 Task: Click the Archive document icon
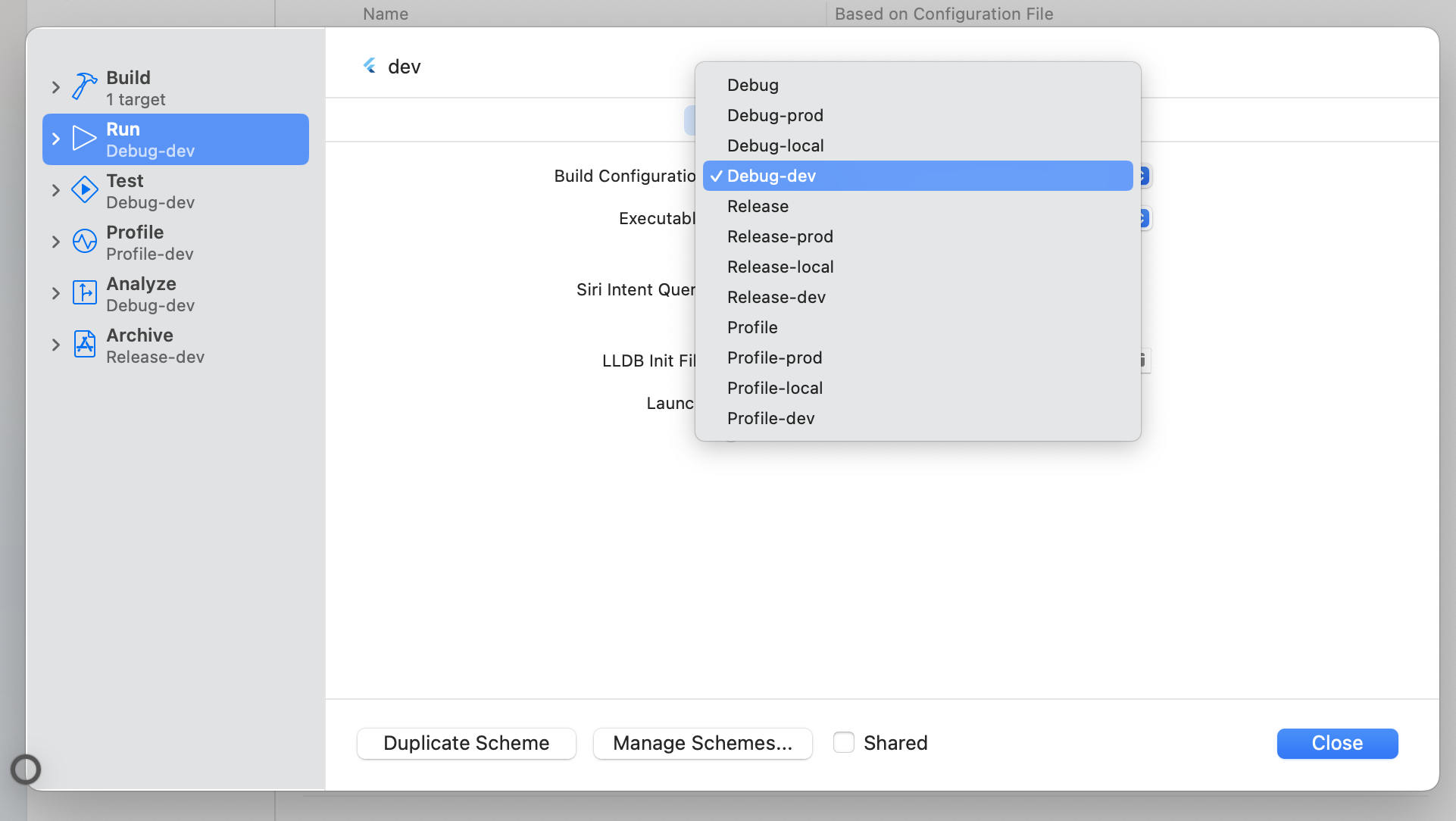click(84, 345)
